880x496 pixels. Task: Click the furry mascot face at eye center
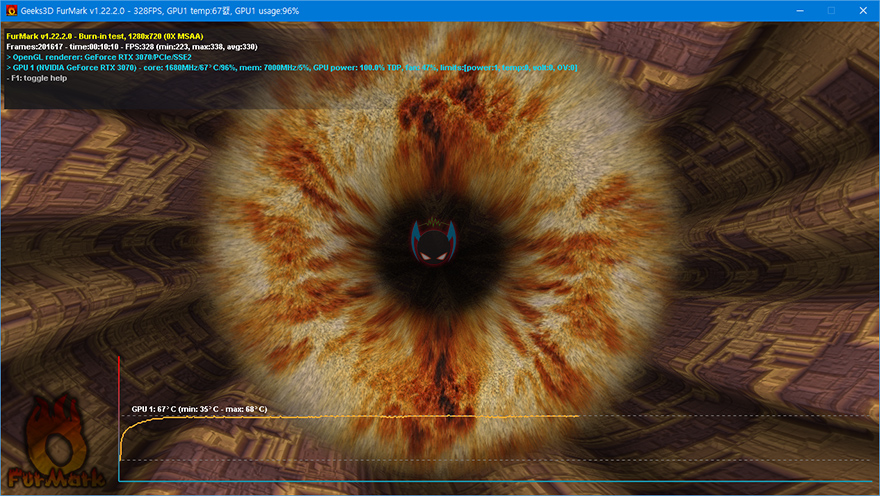(x=433, y=241)
